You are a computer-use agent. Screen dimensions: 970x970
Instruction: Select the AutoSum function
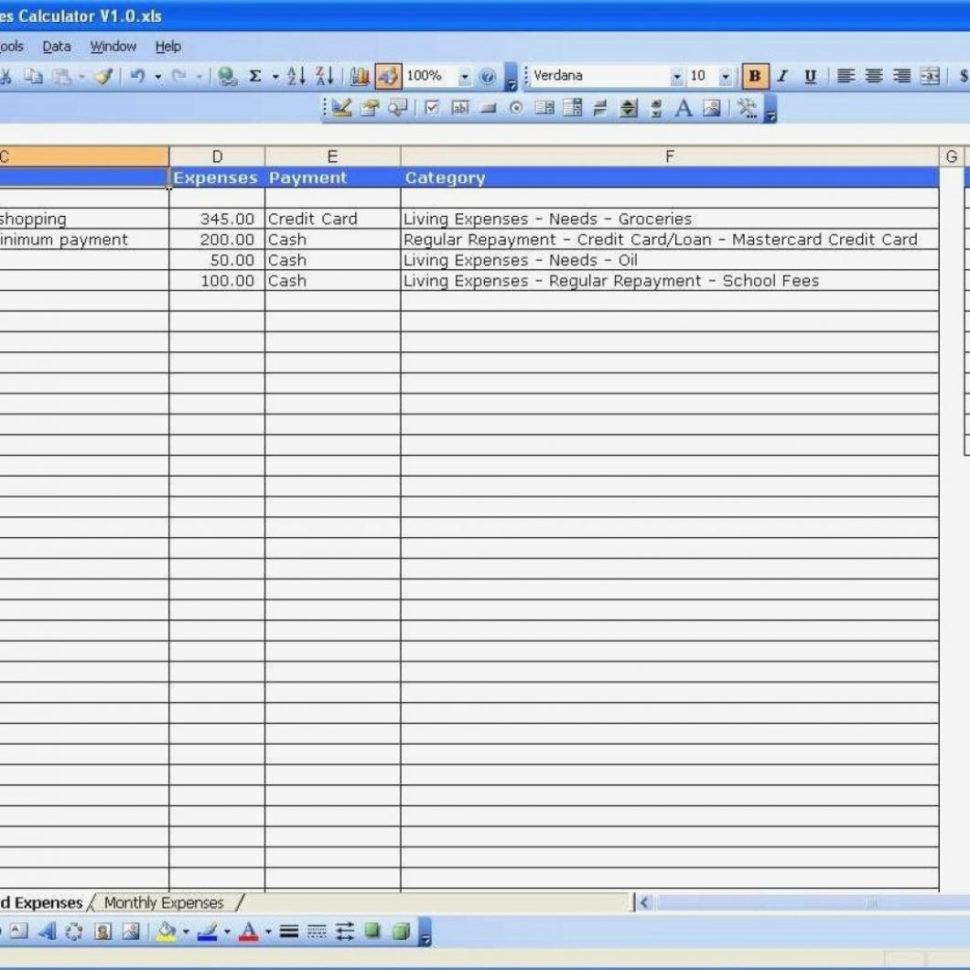(254, 74)
